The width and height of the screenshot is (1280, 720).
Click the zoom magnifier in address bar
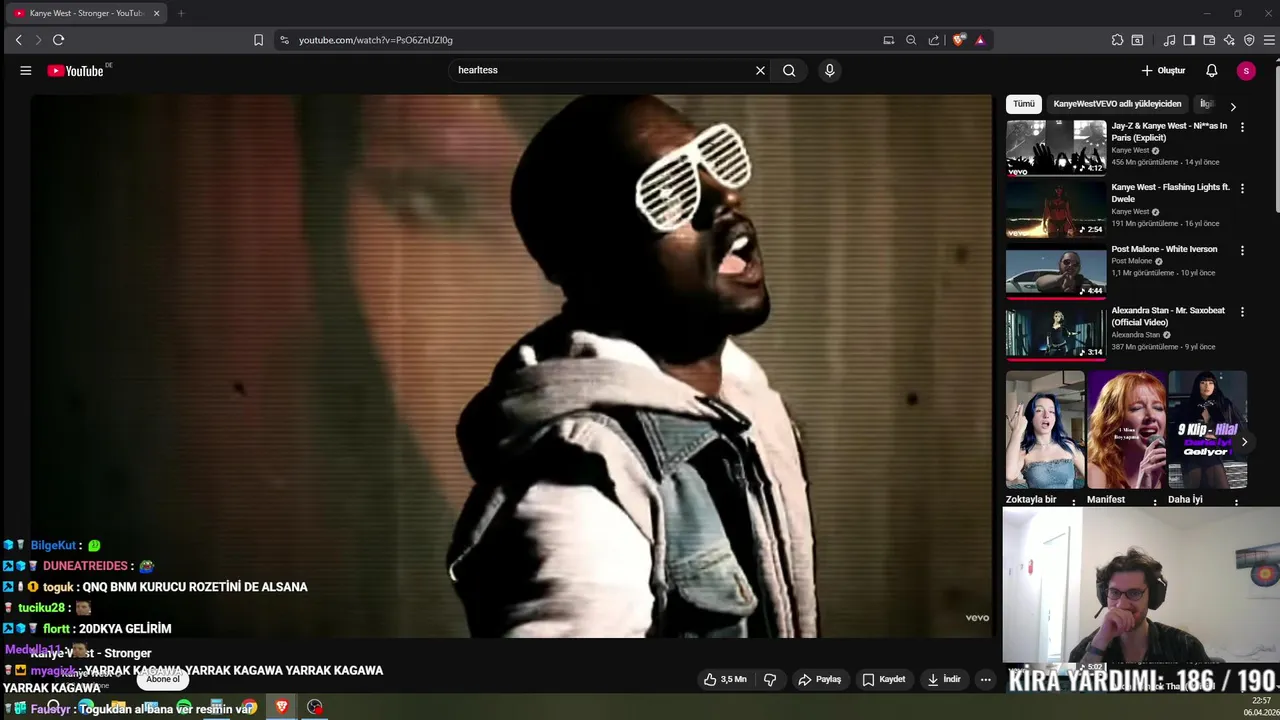[911, 40]
